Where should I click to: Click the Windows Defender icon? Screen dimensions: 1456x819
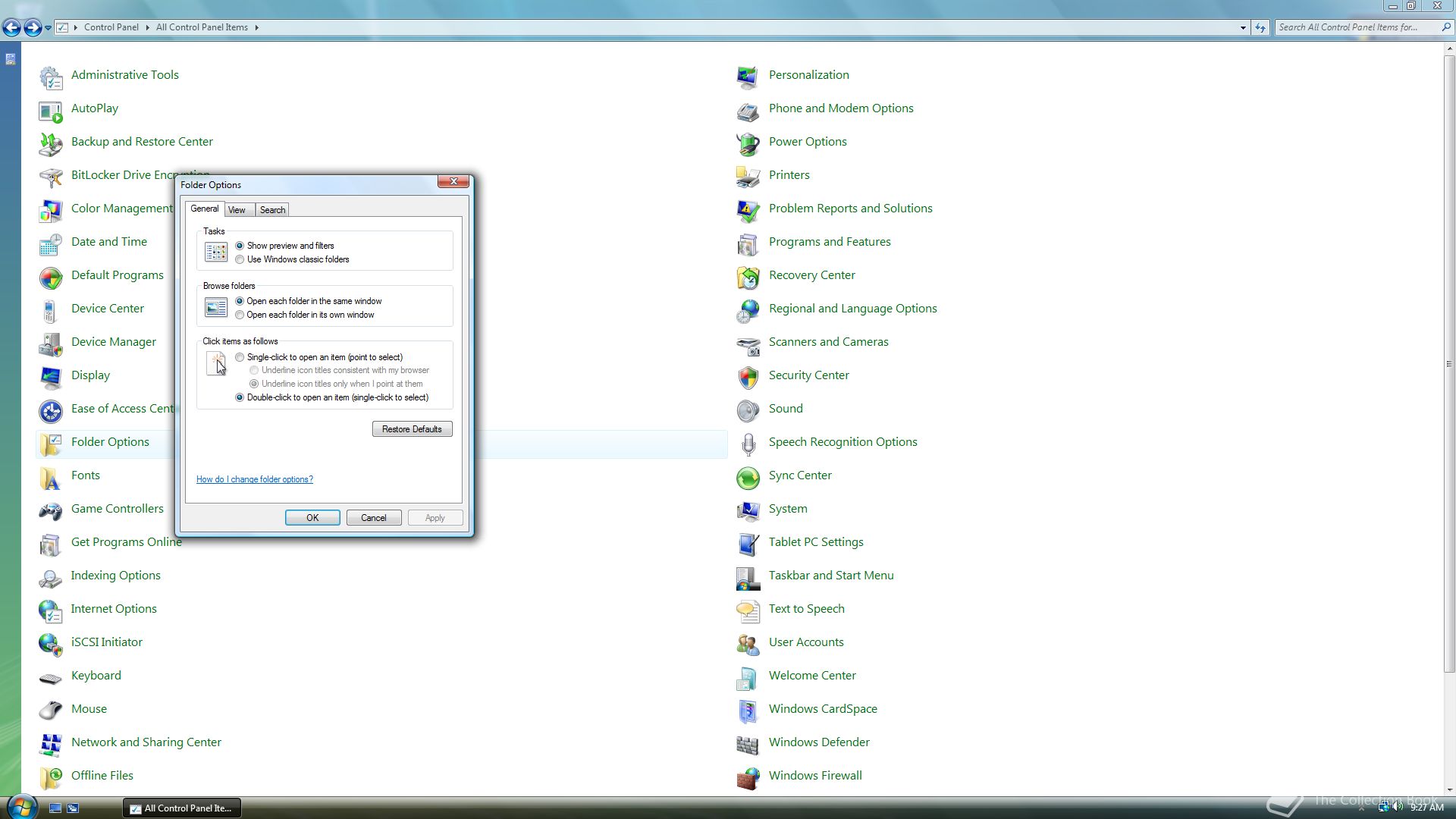click(x=748, y=744)
